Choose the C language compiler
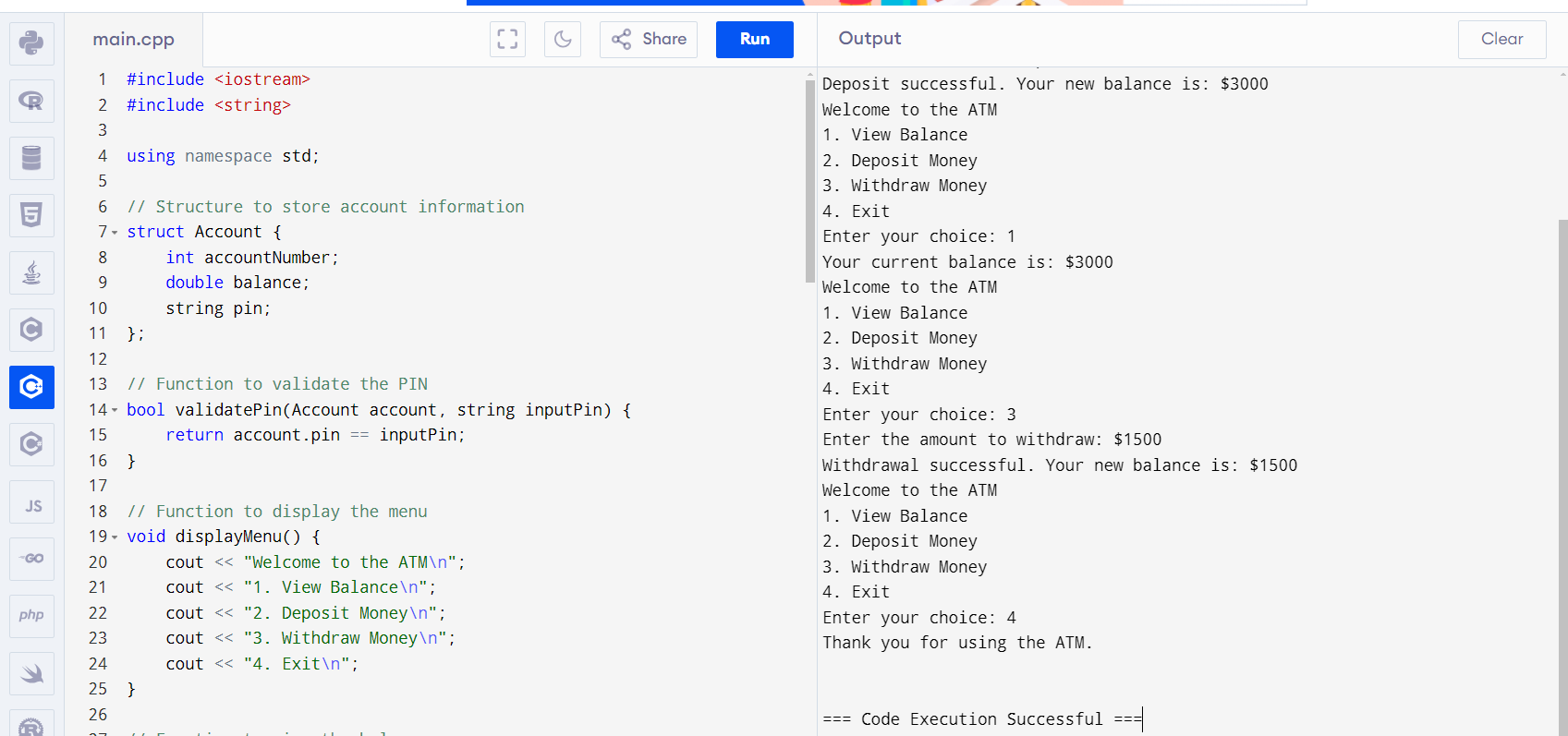Viewport: 1568px width, 736px height. point(31,330)
